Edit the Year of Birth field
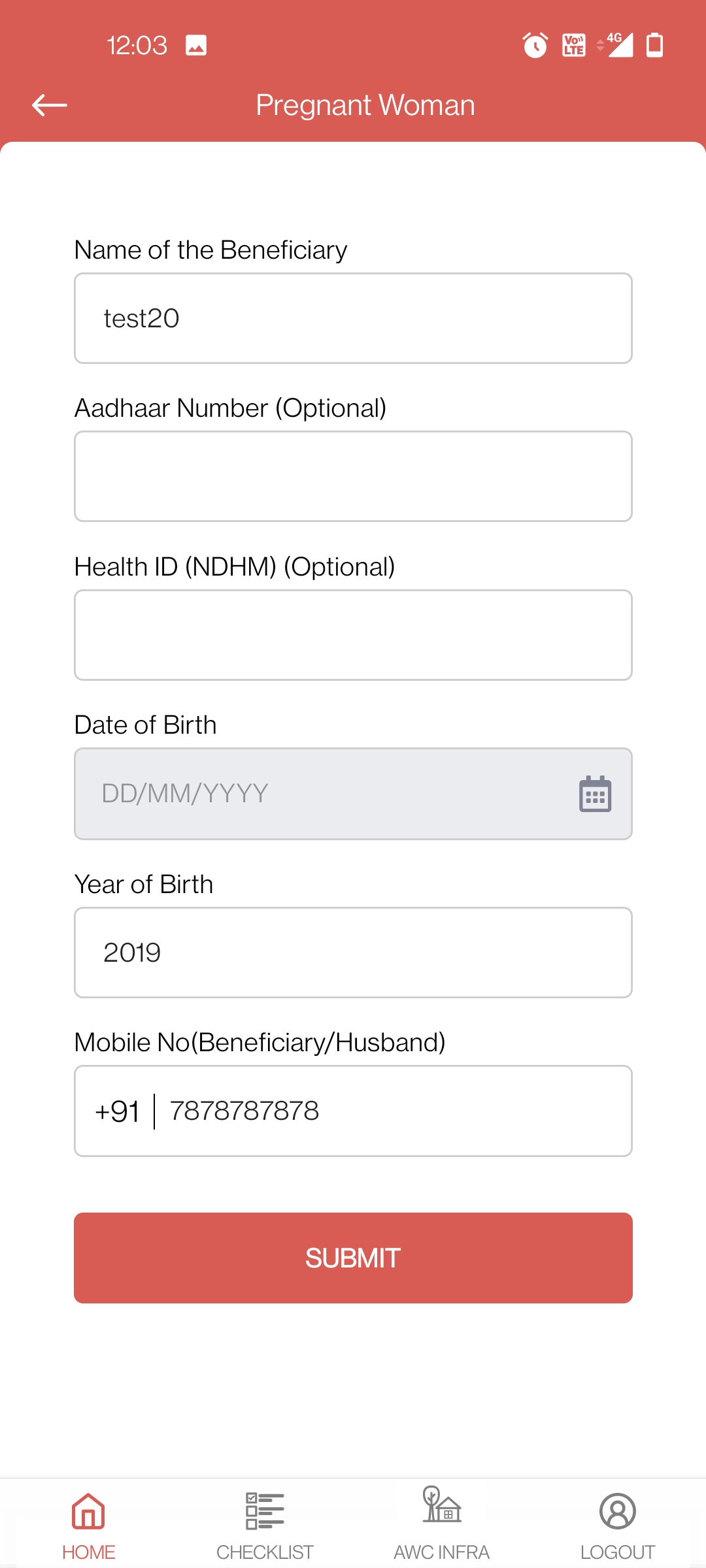 click(353, 953)
